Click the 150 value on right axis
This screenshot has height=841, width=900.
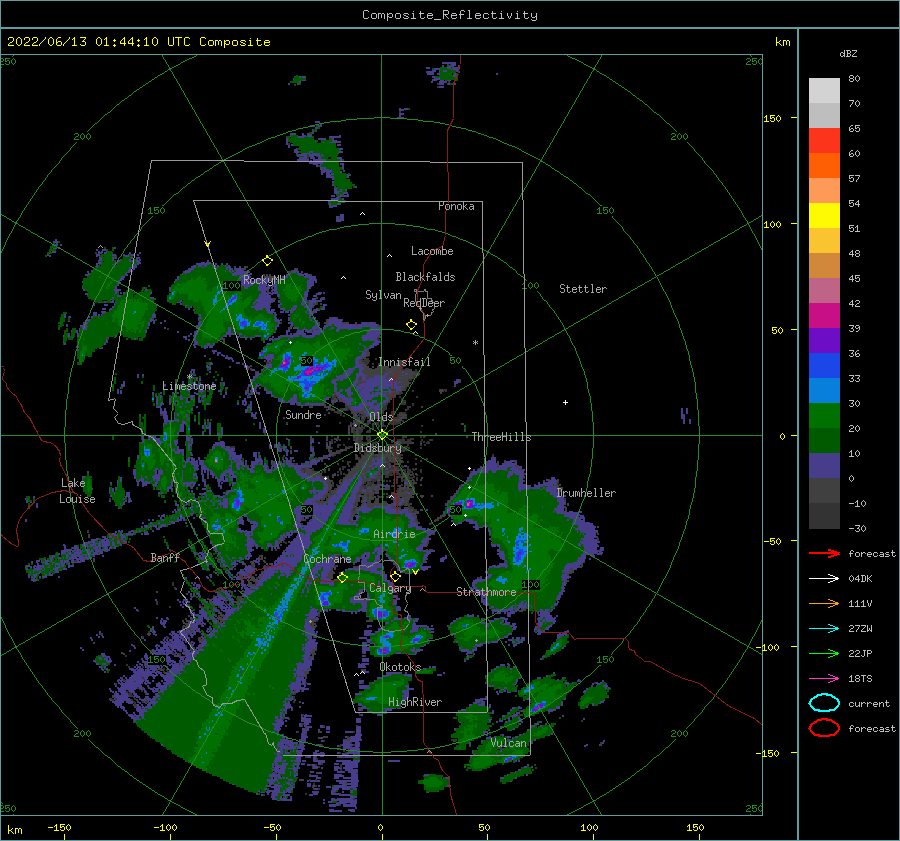pos(772,118)
